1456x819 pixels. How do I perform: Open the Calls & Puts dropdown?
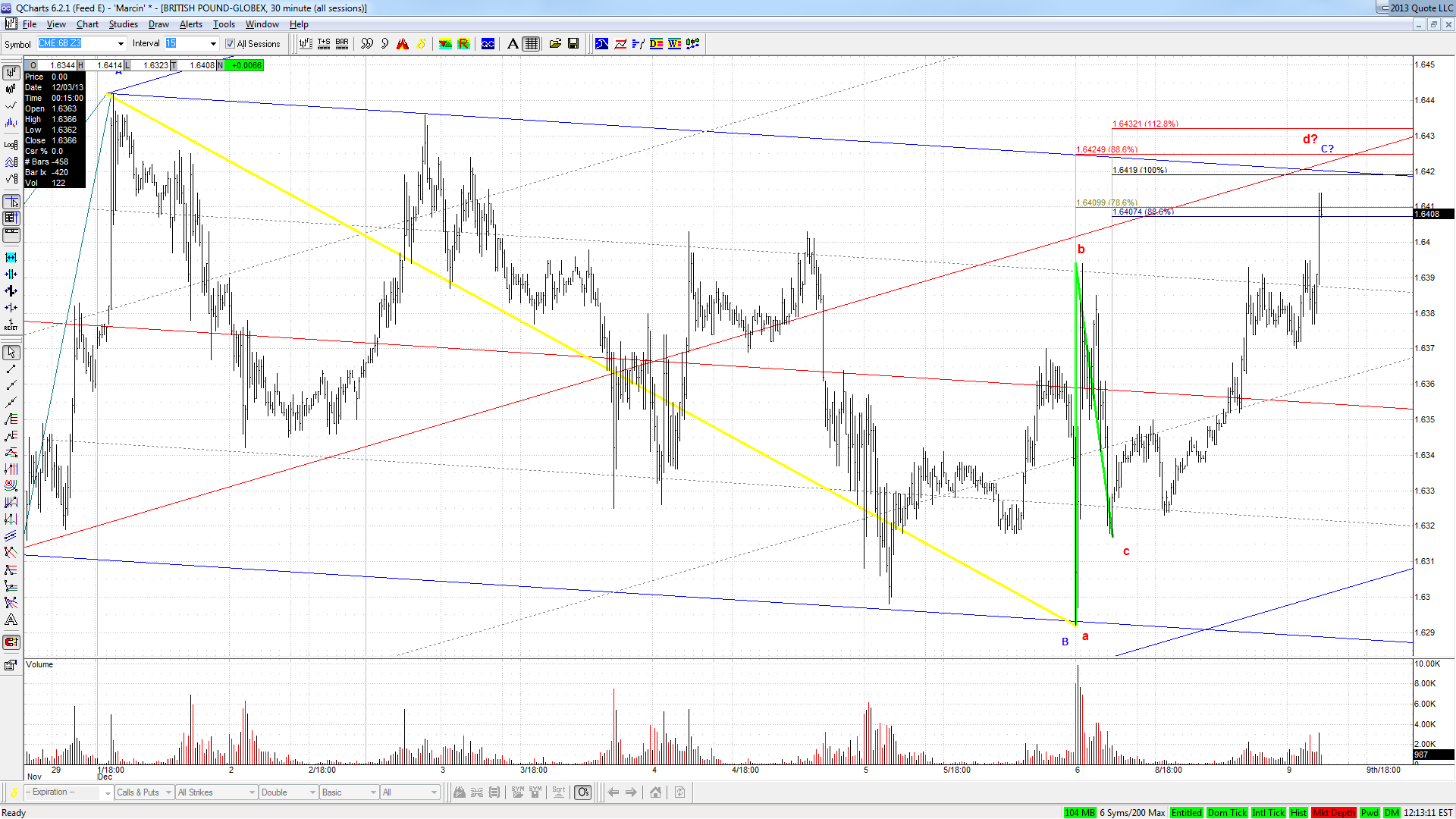click(x=144, y=792)
